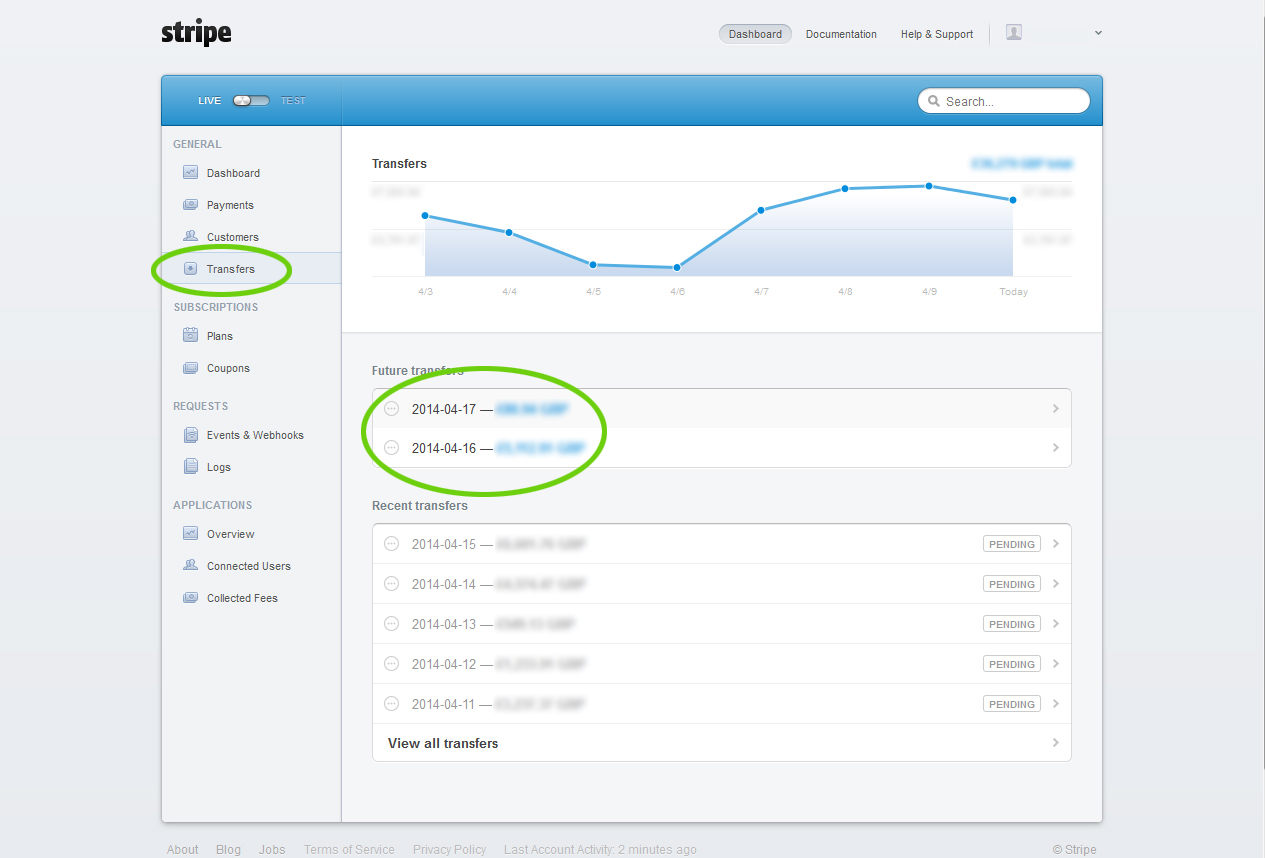Click the Coupons sidebar icon
Screen dimensions: 1265x858
pos(190,368)
